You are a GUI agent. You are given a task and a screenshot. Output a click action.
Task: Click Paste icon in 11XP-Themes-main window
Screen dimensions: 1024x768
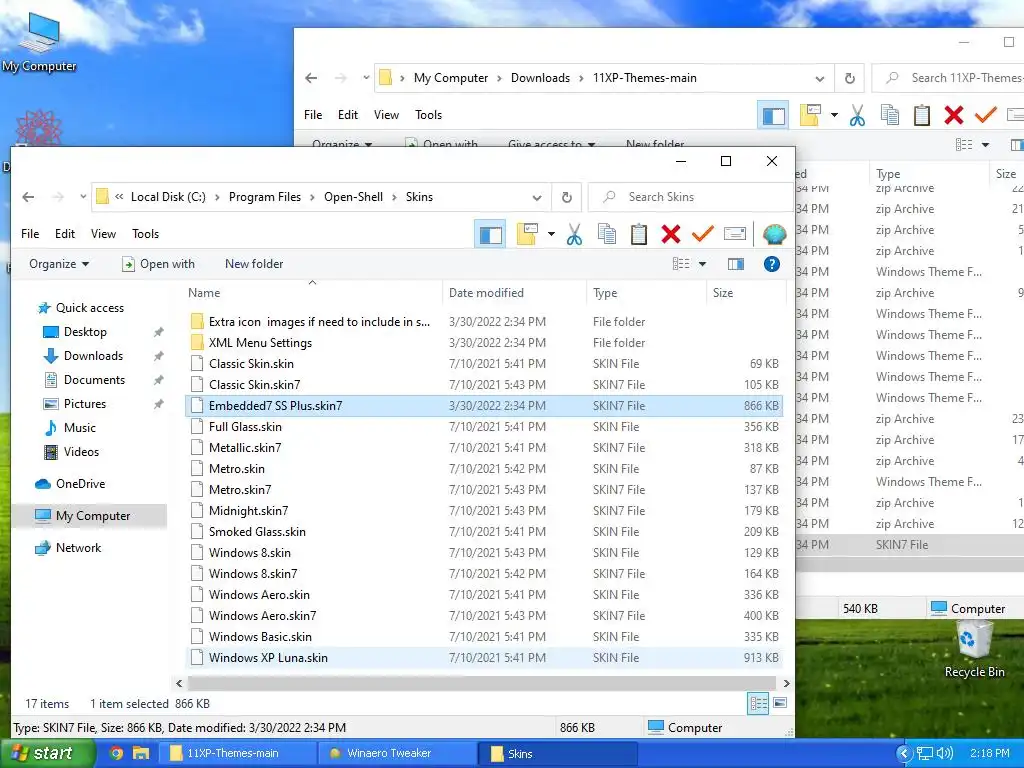point(921,116)
